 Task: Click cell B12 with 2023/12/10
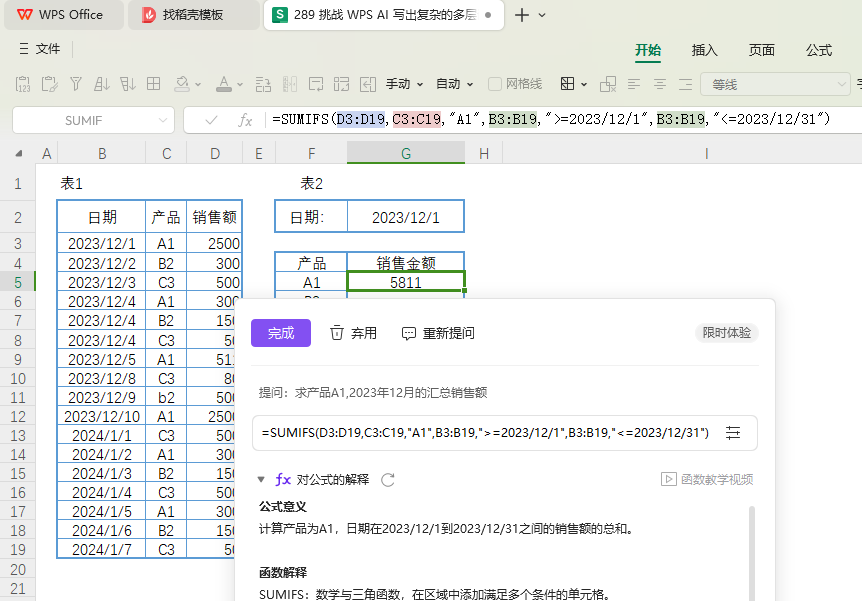102,416
